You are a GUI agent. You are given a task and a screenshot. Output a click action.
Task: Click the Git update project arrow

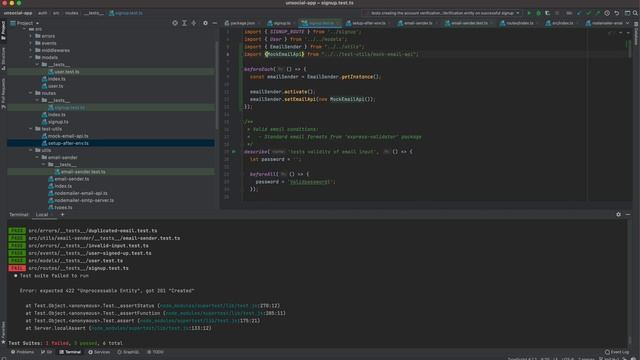[579, 13]
